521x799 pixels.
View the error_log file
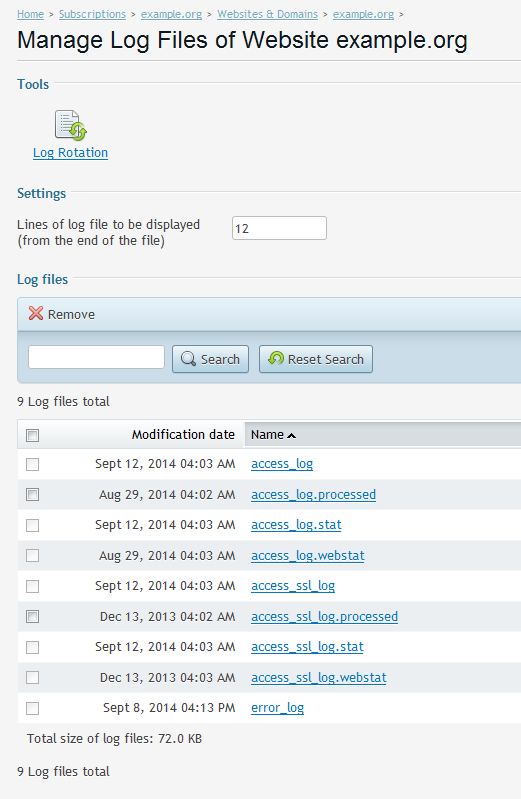tap(277, 708)
